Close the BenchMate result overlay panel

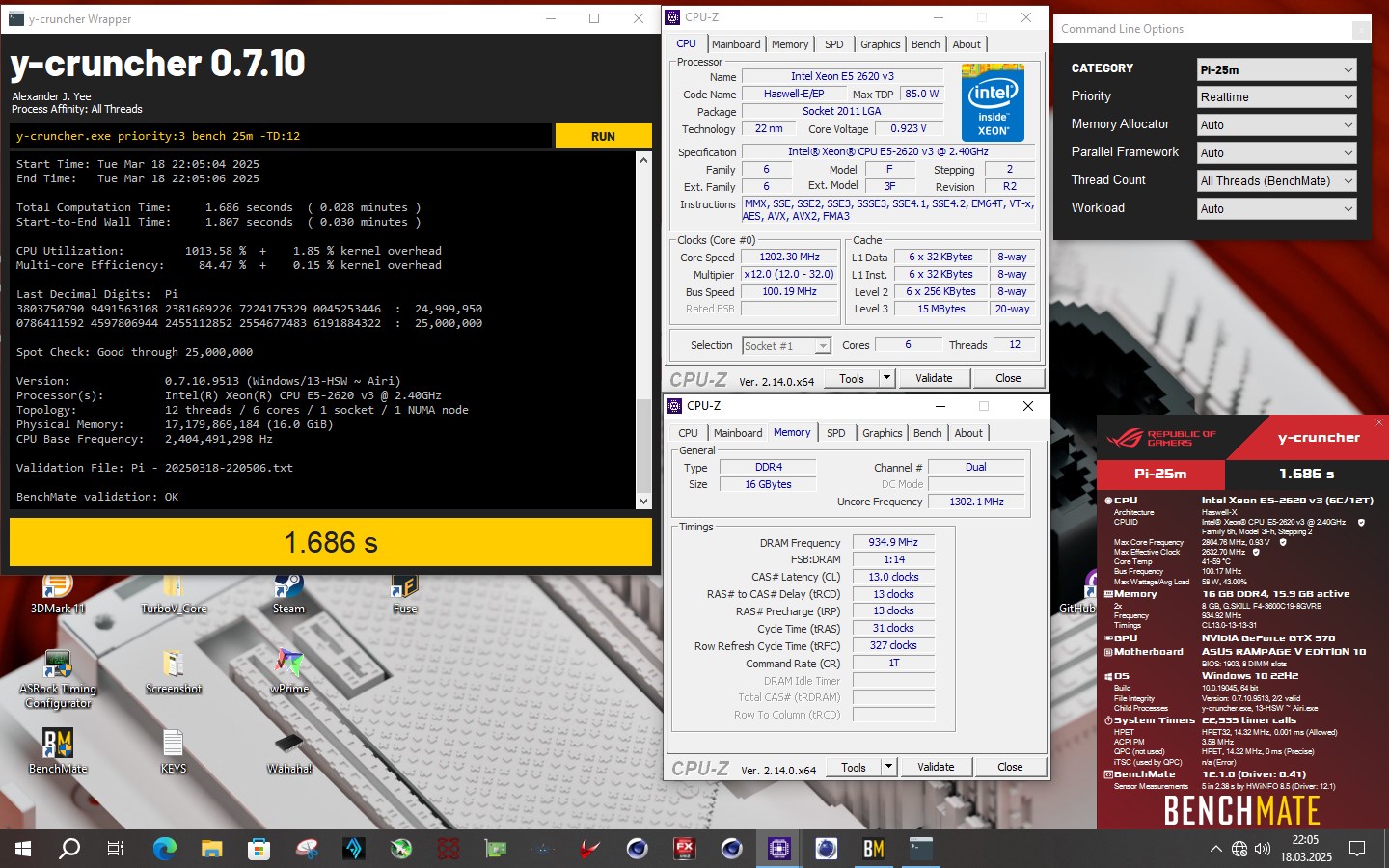point(1378,422)
